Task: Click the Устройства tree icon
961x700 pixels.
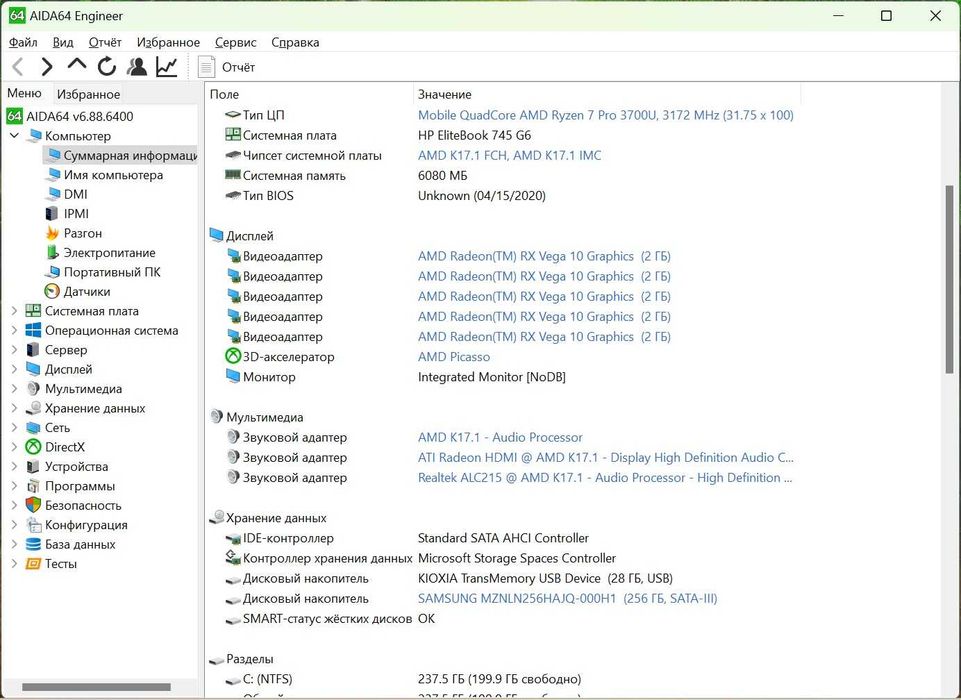Action: [x=33, y=466]
